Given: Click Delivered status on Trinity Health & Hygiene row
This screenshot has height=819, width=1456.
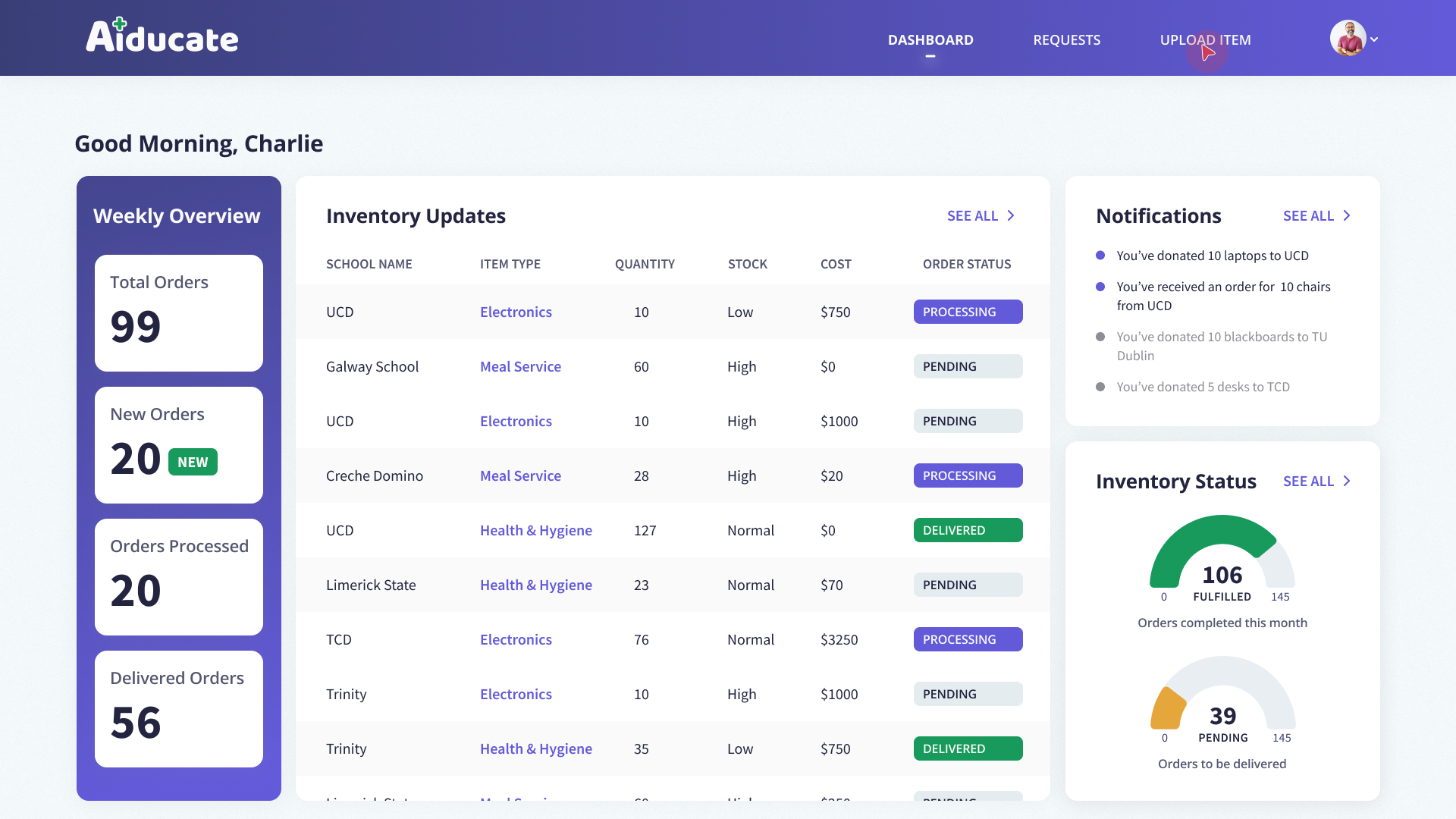Looking at the screenshot, I should (968, 748).
